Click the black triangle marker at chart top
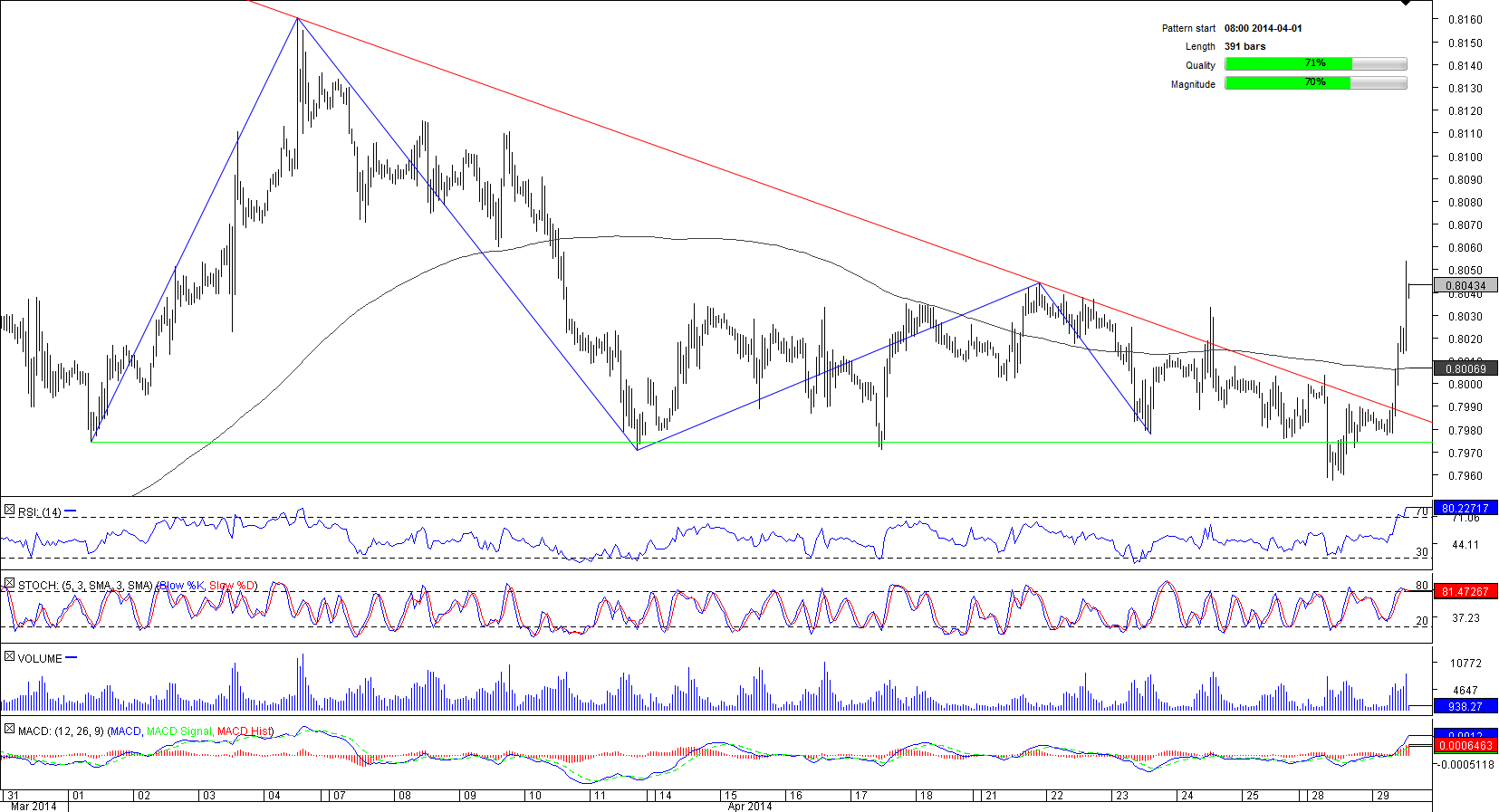 coord(1406,3)
